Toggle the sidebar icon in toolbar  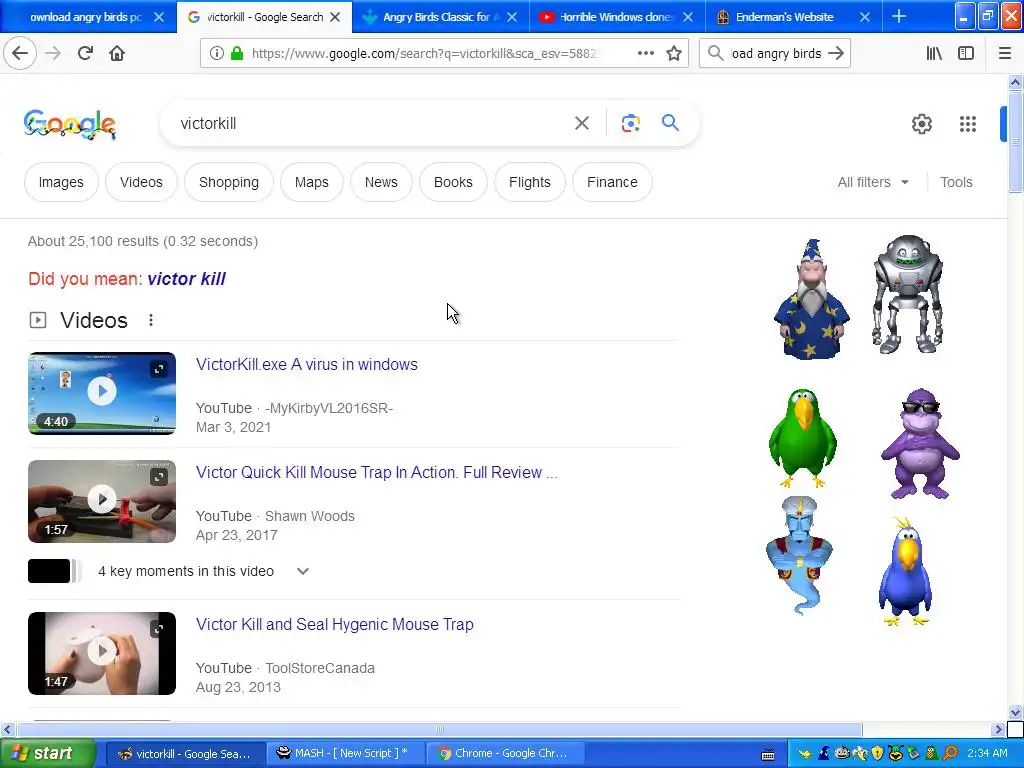(966, 54)
